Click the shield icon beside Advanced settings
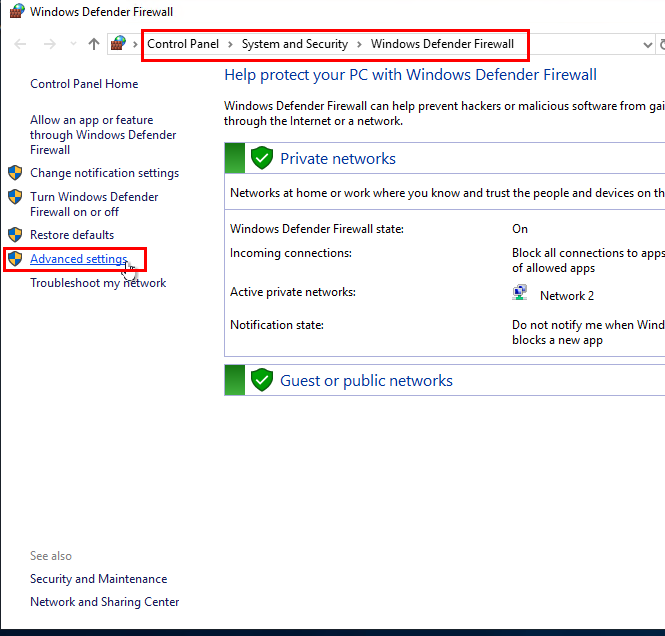The width and height of the screenshot is (665, 636). [15, 259]
